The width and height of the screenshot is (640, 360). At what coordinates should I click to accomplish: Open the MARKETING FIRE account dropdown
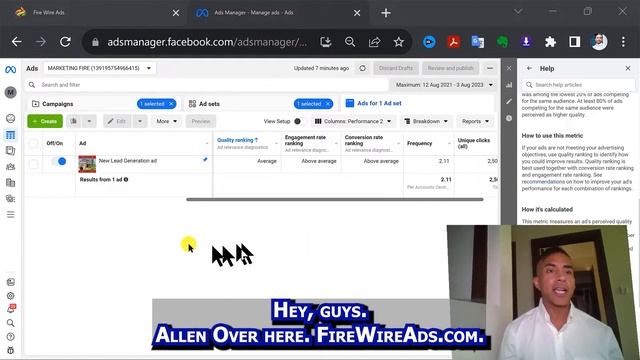tap(99, 68)
